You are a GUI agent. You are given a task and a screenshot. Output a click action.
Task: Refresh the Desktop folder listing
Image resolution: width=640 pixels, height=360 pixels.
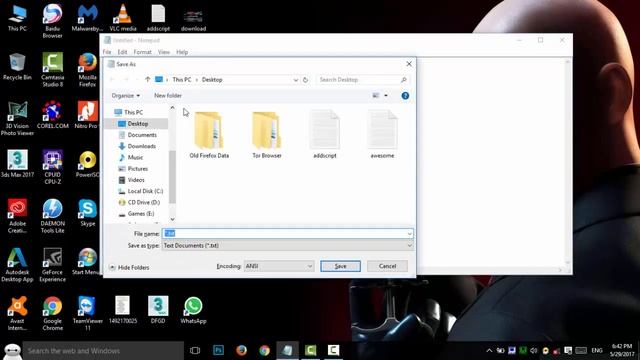click(305, 80)
